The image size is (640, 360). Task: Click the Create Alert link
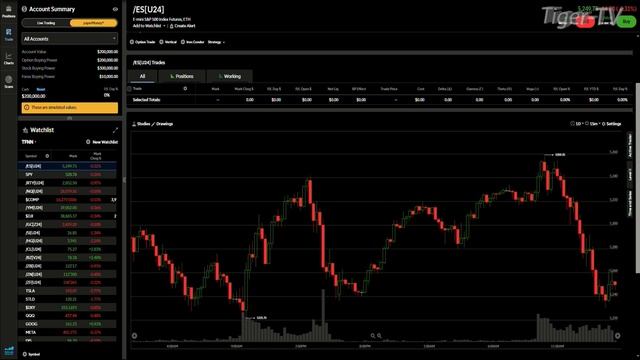tap(182, 26)
